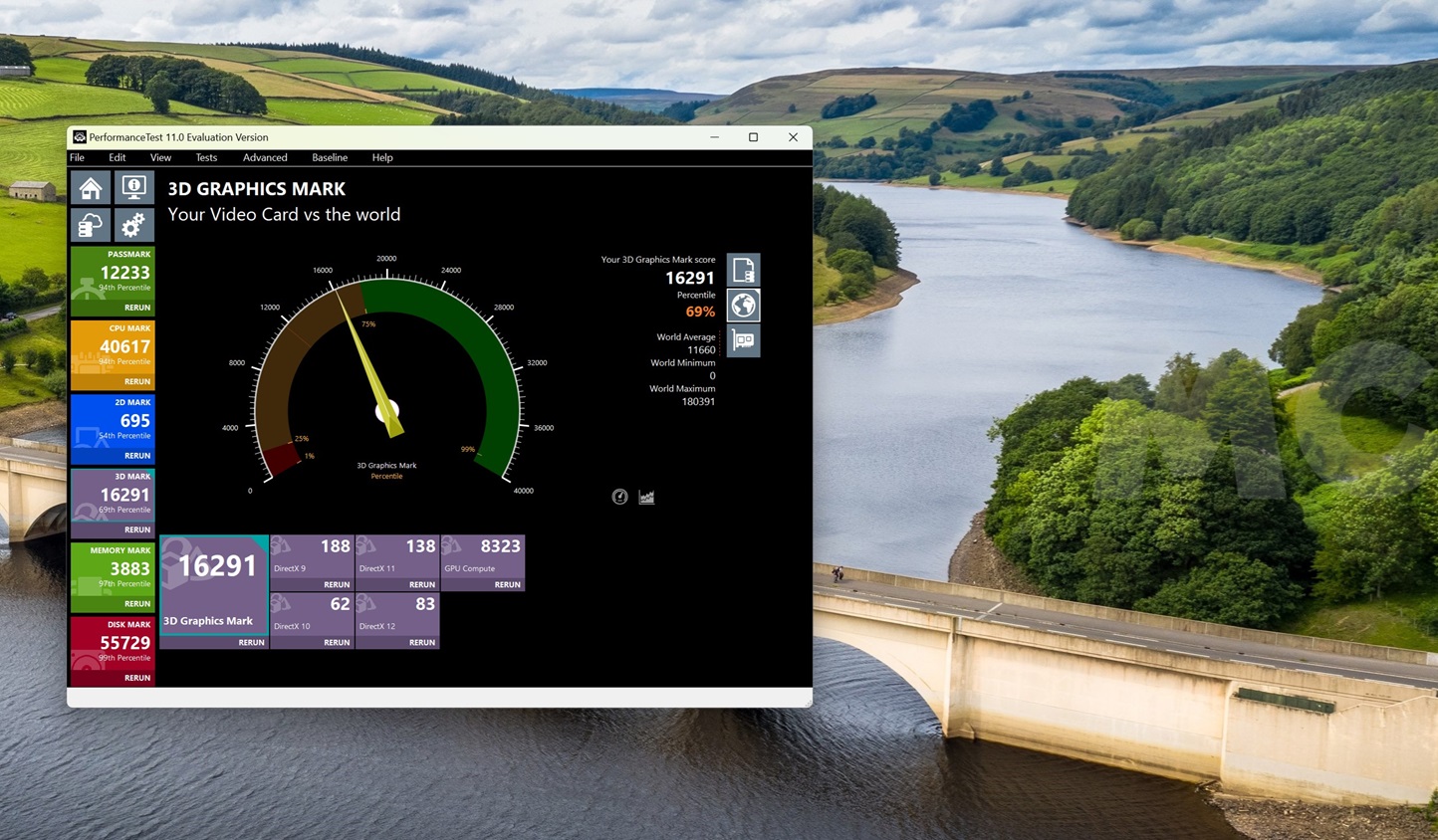This screenshot has height=840, width=1438.
Task: Open the Tests menu
Action: click(206, 157)
